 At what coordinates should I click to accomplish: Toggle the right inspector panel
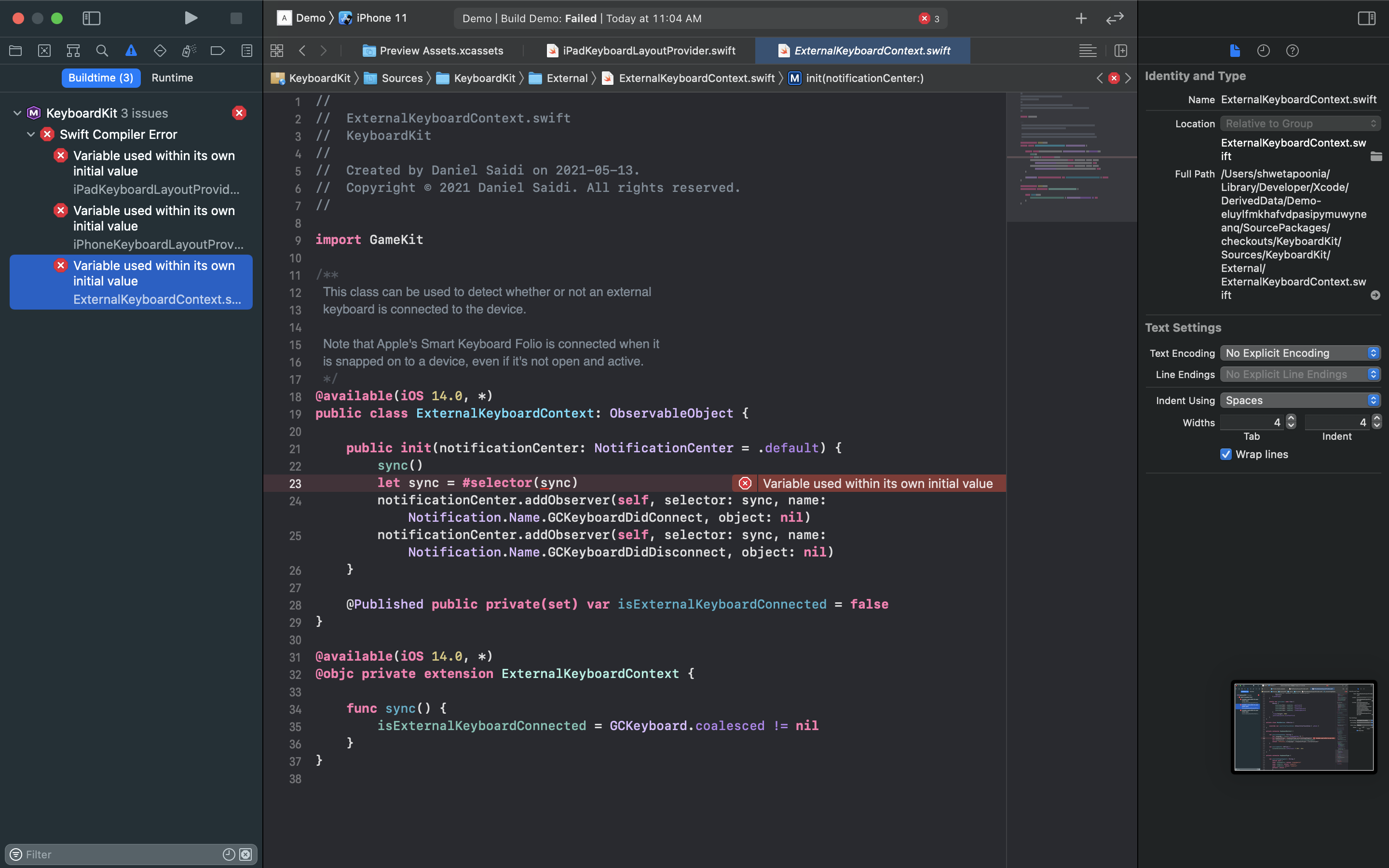[x=1365, y=18]
